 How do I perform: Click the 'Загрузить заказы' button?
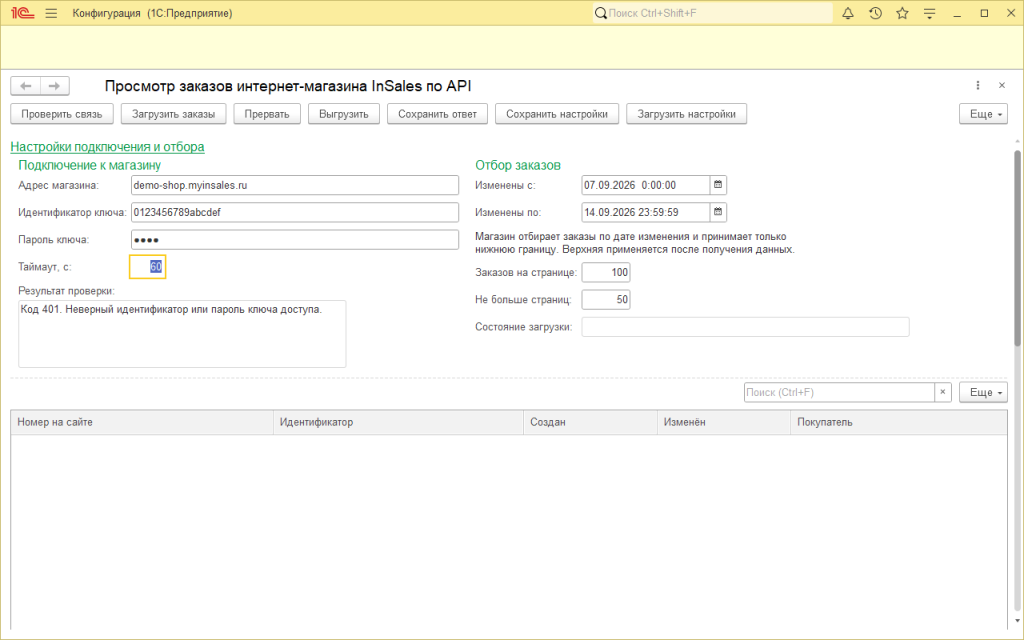click(x=173, y=114)
